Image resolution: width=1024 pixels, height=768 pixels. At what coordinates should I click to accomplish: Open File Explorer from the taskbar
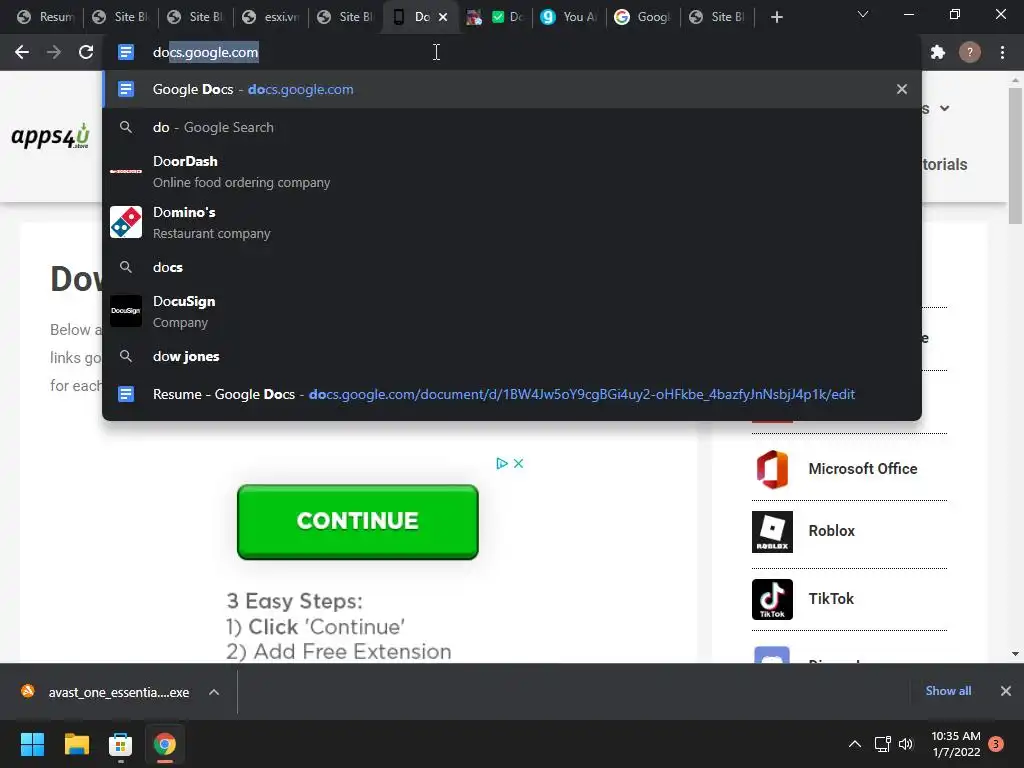pyautogui.click(x=76, y=744)
